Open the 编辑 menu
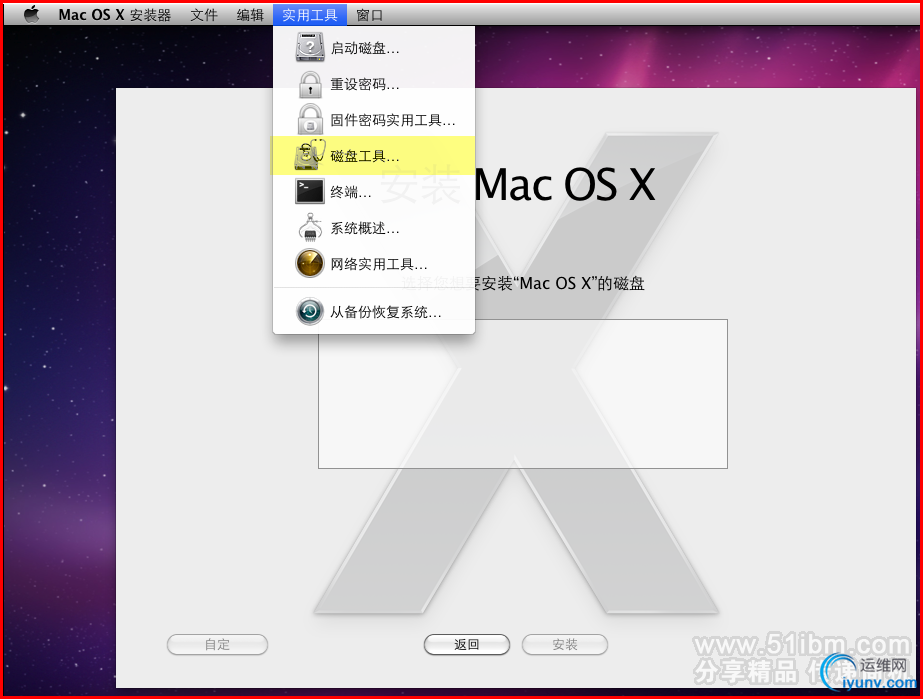923x699 pixels. (250, 15)
